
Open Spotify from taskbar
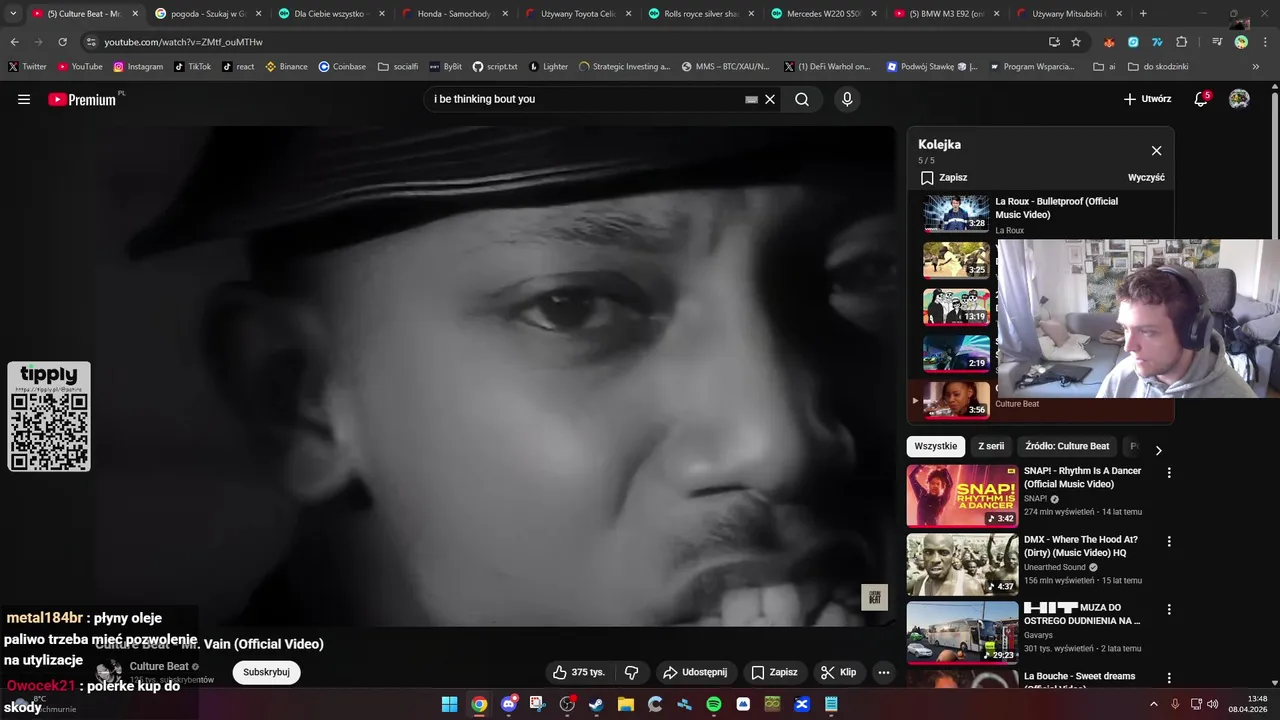[714, 704]
